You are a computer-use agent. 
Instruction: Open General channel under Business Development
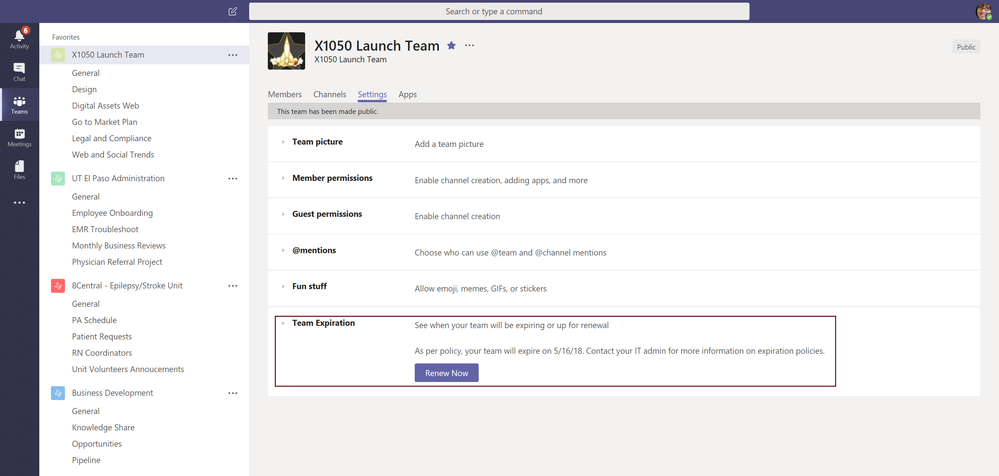pos(85,411)
